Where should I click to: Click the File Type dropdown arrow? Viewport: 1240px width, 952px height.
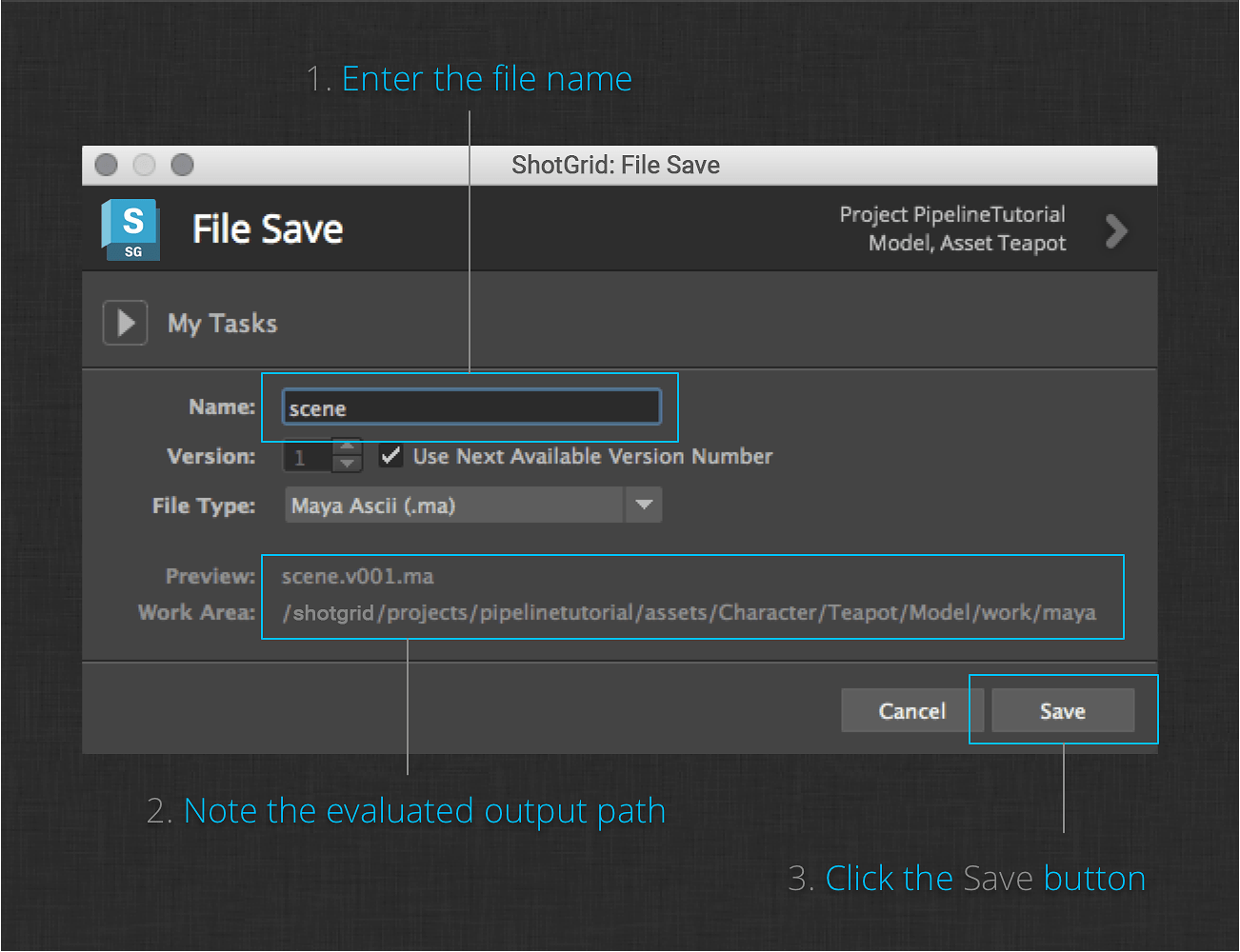644,506
